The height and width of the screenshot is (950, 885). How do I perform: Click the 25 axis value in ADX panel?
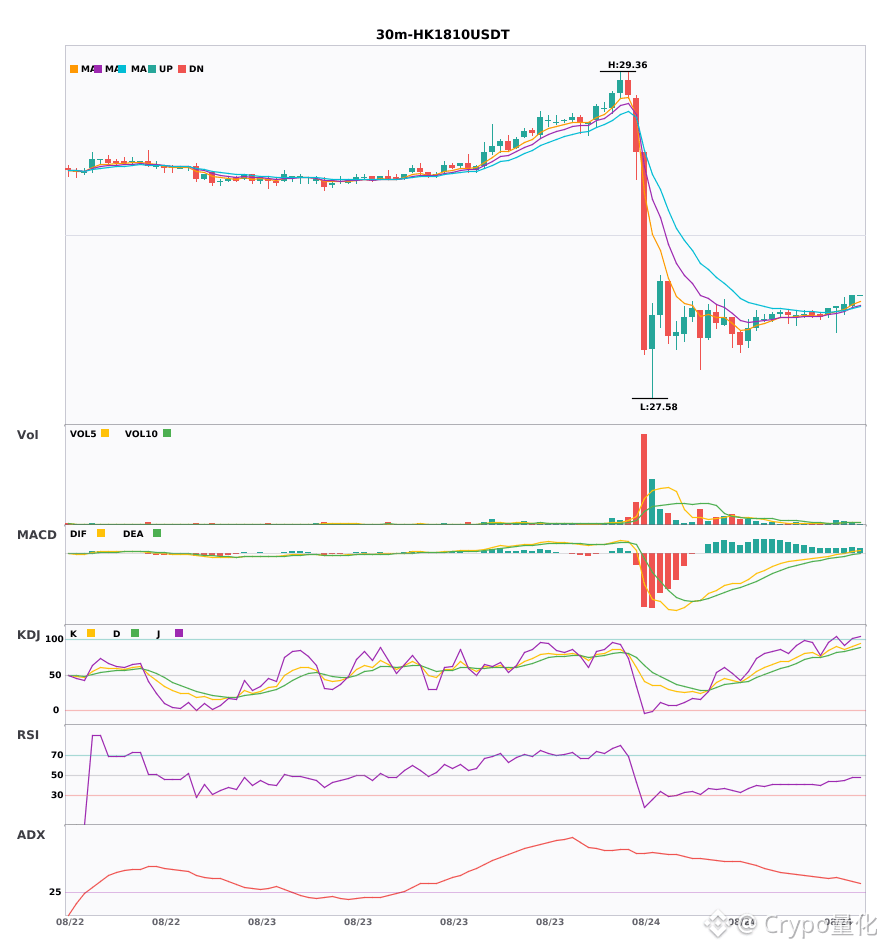tap(55, 892)
